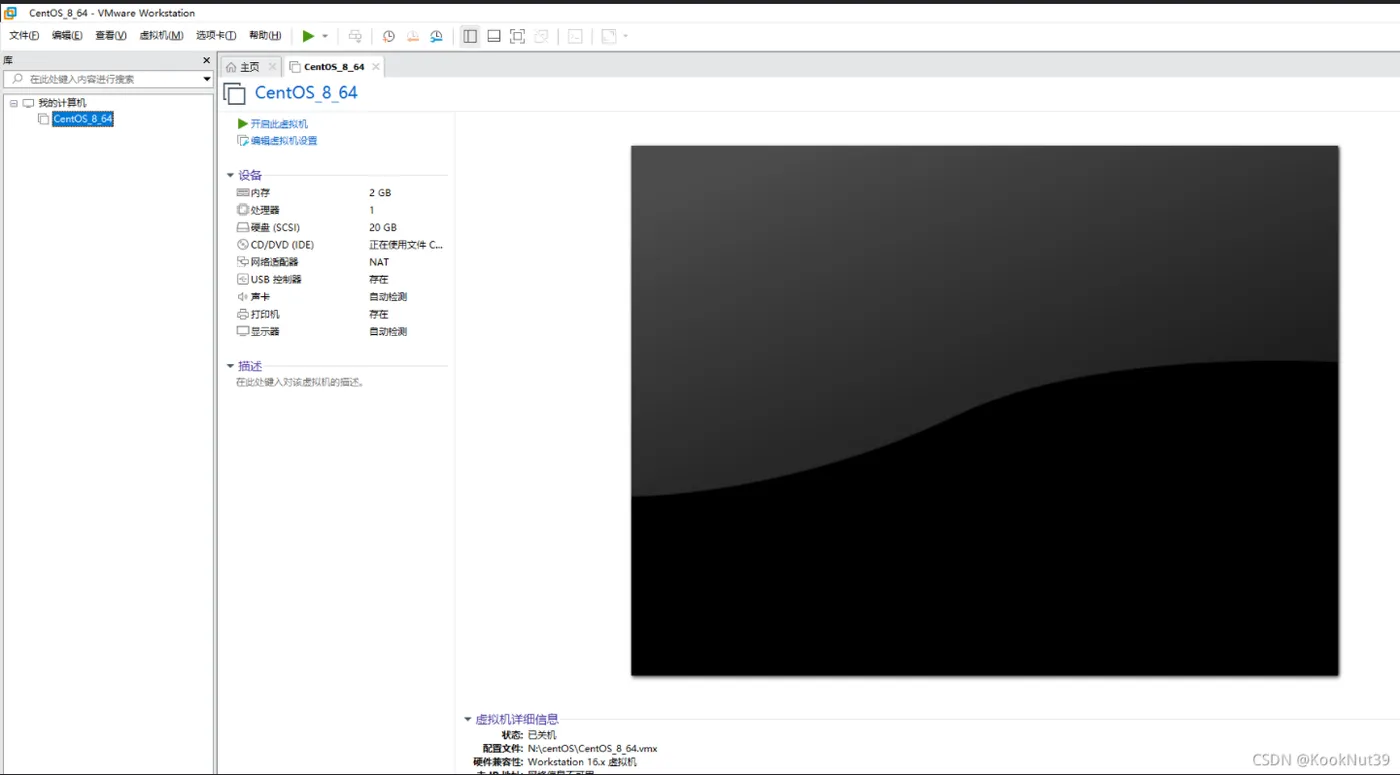
Task: Open the 虚拟机(M) menu
Action: (x=161, y=35)
